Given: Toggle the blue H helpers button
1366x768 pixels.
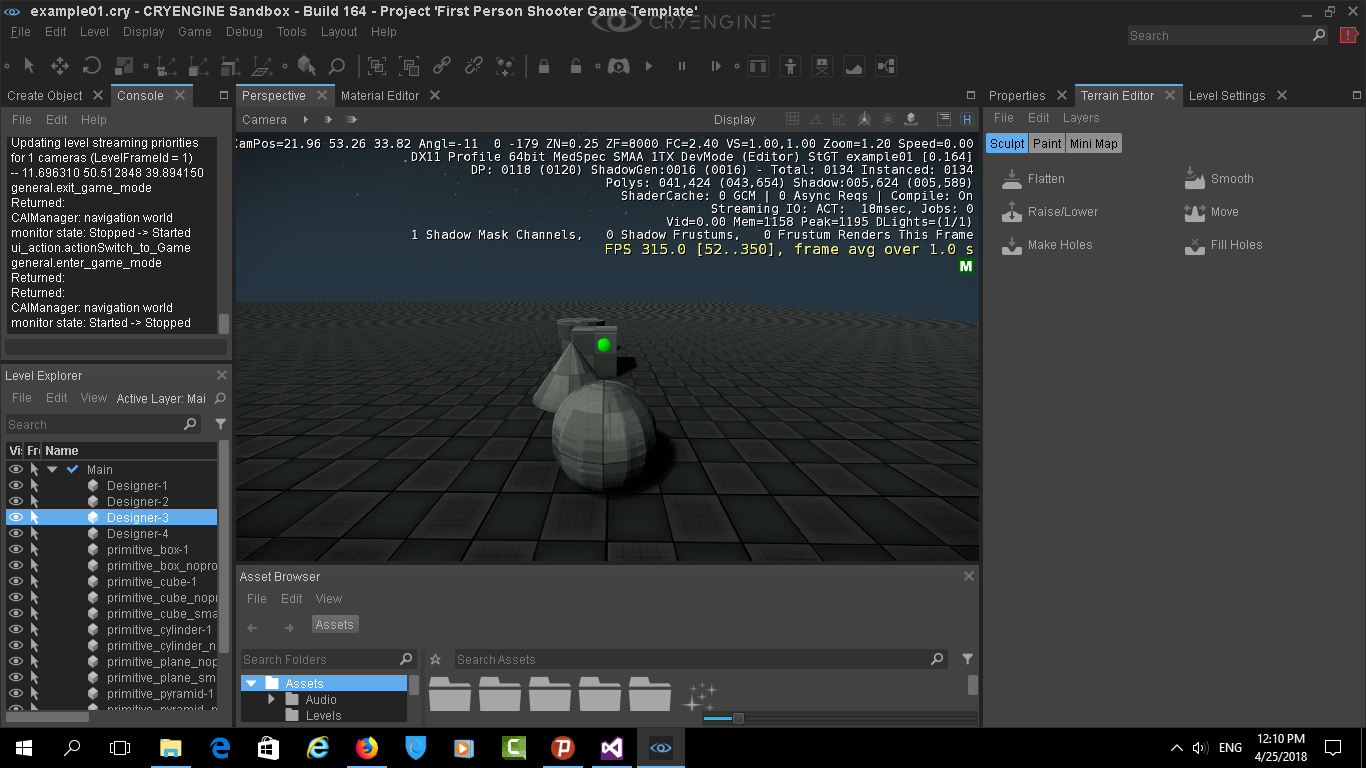Looking at the screenshot, I should click(966, 119).
